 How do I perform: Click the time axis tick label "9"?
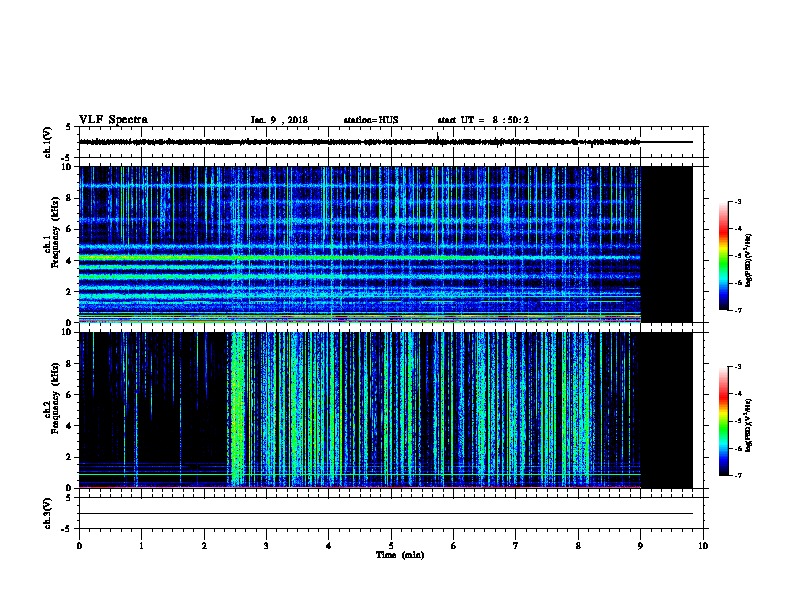coord(640,546)
